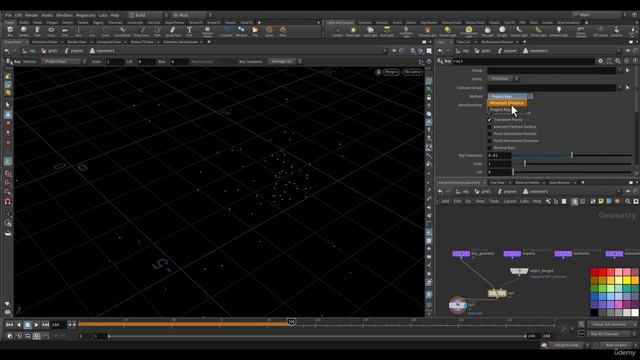Viewport: 640px width, 360px height.
Task: Choose Project Rays option in dropdown list
Action: coord(501,109)
